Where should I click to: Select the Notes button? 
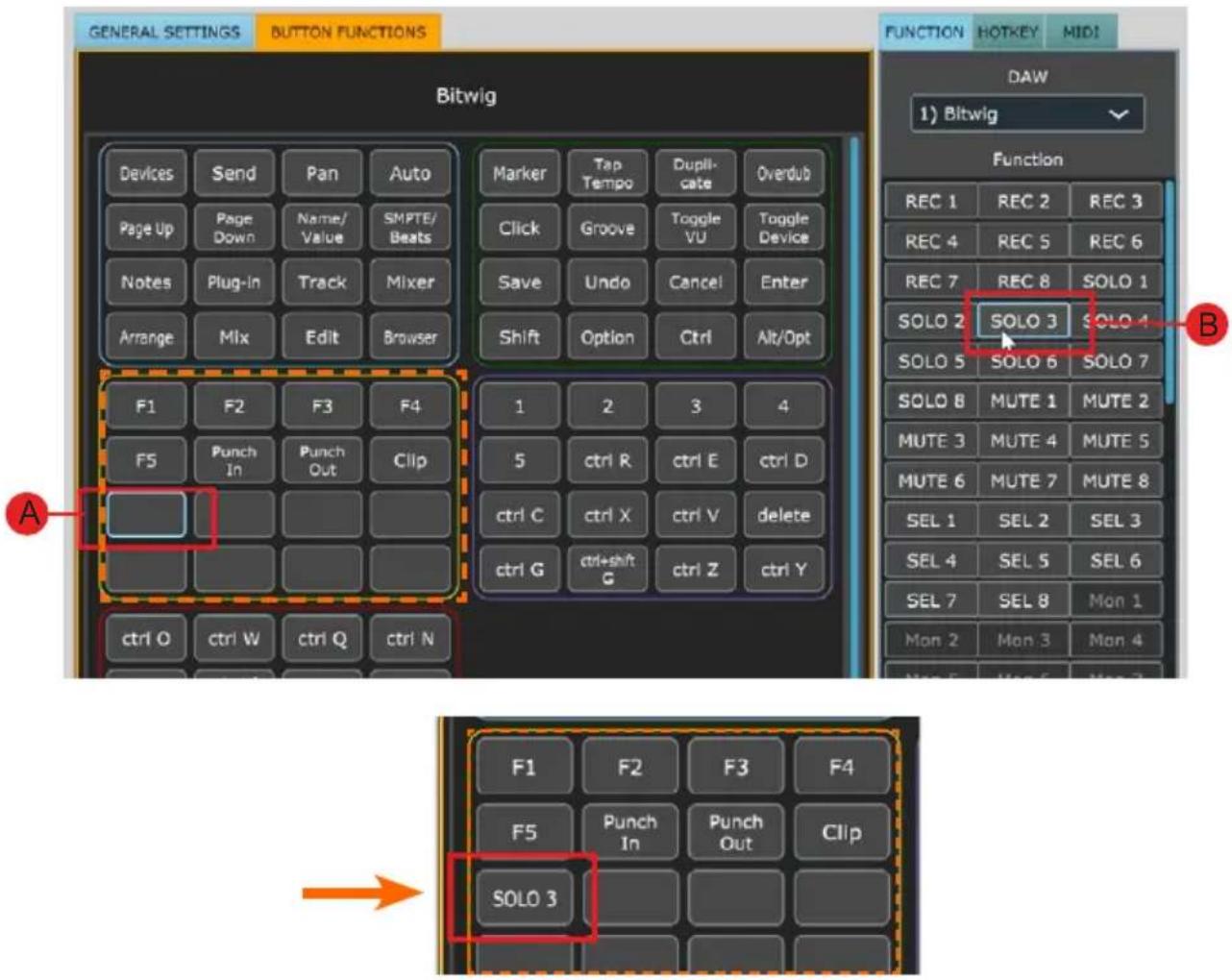click(x=146, y=282)
